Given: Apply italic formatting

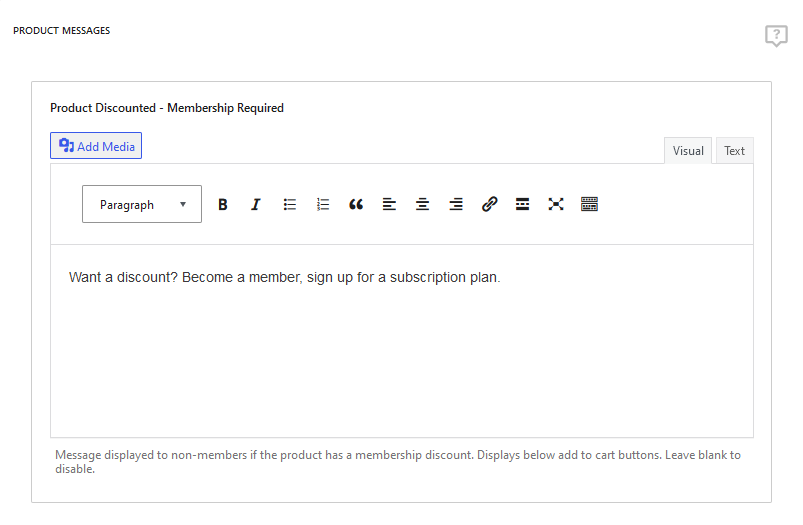Looking at the screenshot, I should click(256, 204).
